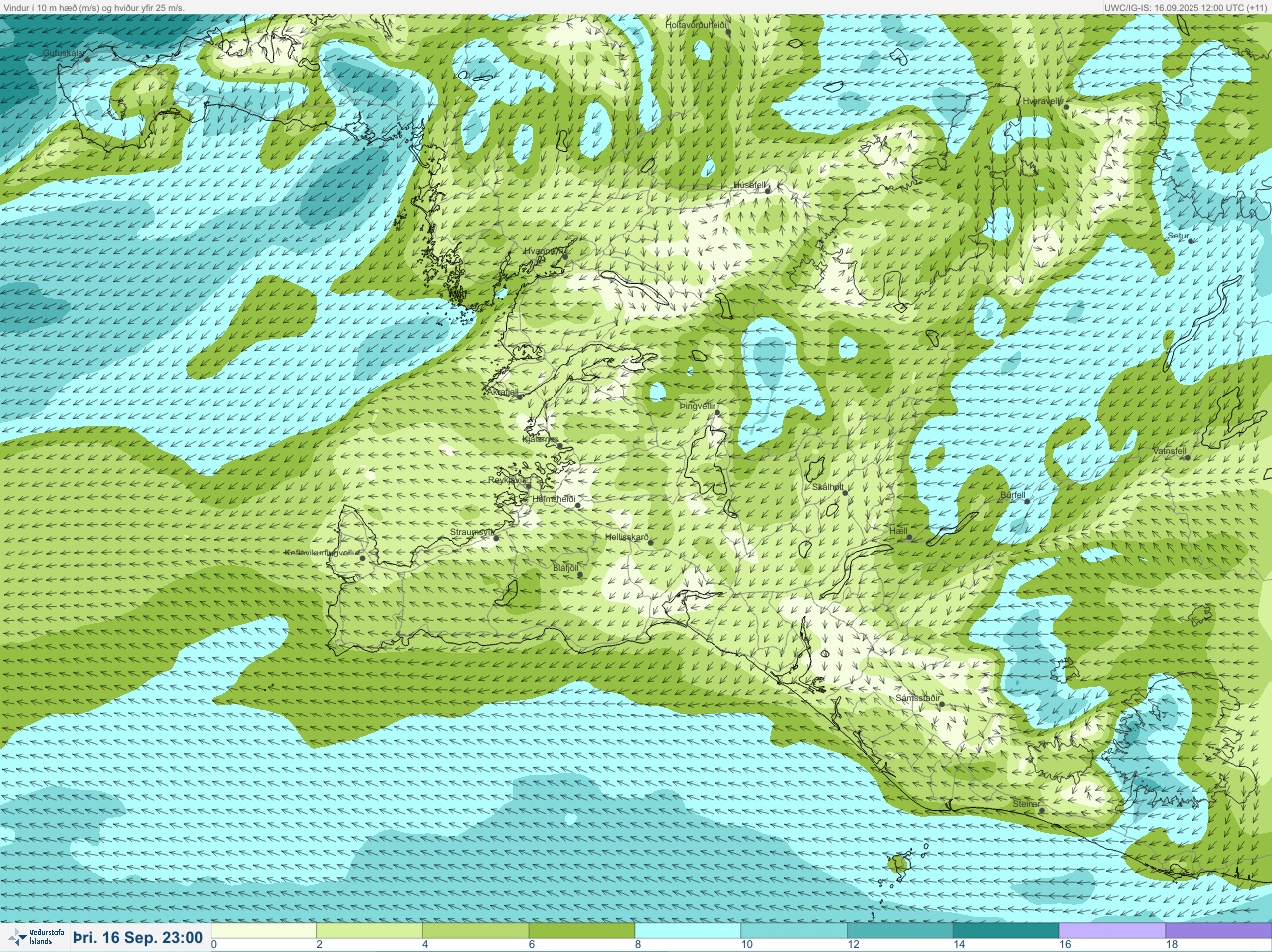Select the Sámsstaðir station label
The height and width of the screenshot is (952, 1272).
coord(917,698)
